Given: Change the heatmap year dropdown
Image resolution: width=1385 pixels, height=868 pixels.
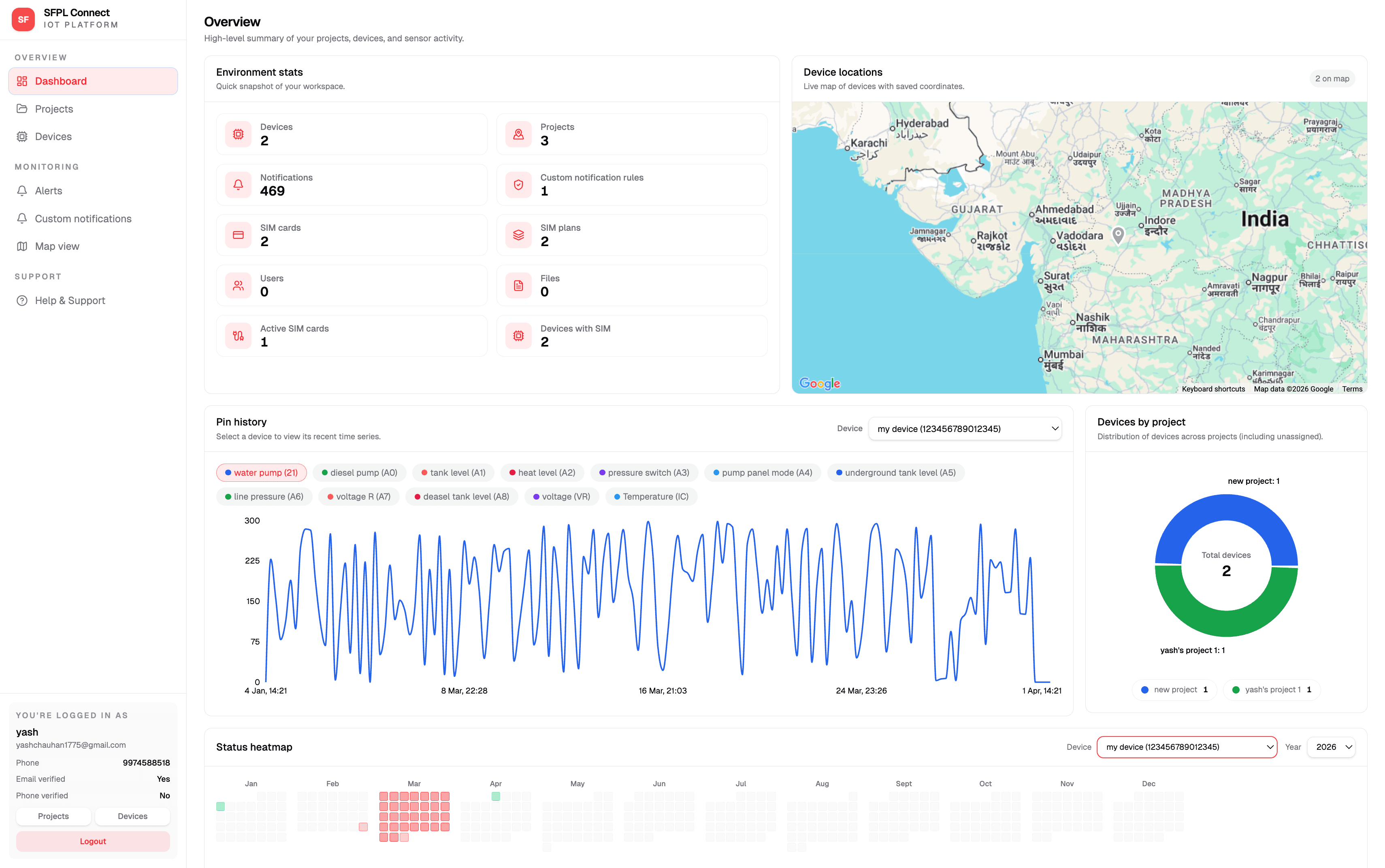Looking at the screenshot, I should 1331,747.
